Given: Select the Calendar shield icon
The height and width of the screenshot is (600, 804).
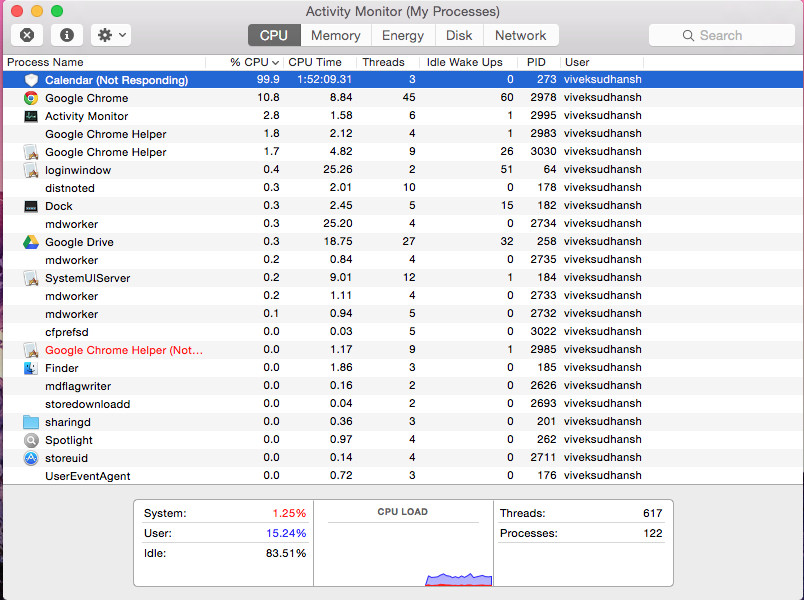Looking at the screenshot, I should pyautogui.click(x=31, y=80).
